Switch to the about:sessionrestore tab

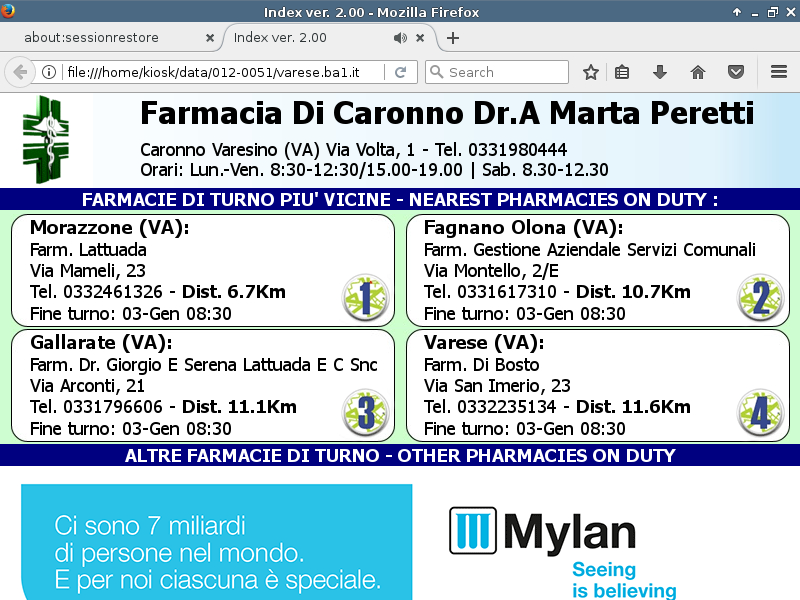(105, 38)
